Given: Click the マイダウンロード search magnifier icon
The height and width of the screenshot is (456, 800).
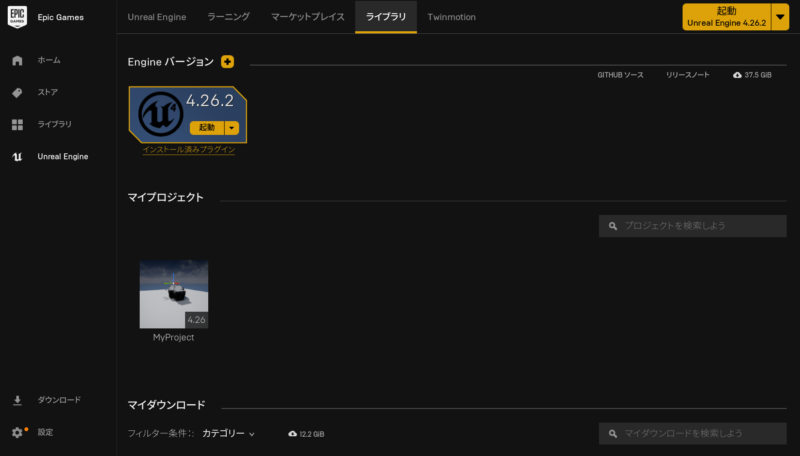Looking at the screenshot, I should pyautogui.click(x=613, y=434).
